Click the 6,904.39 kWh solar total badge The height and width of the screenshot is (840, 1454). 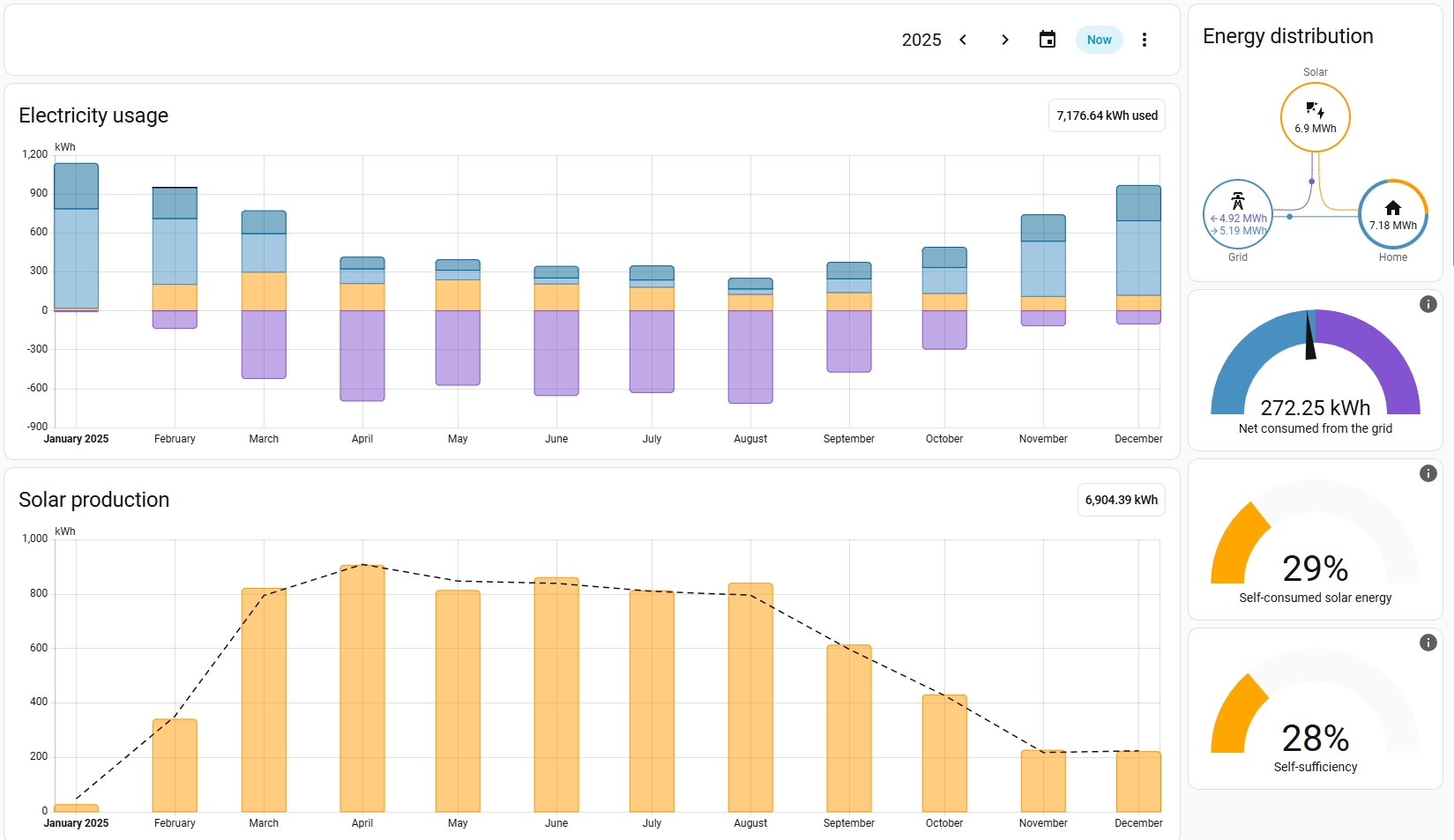click(1121, 500)
